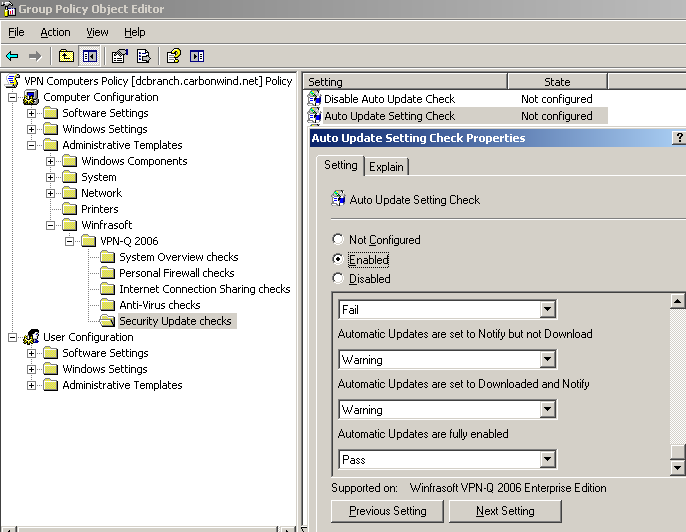Click the Properties toolbar icon
The image size is (686, 532).
click(x=119, y=56)
